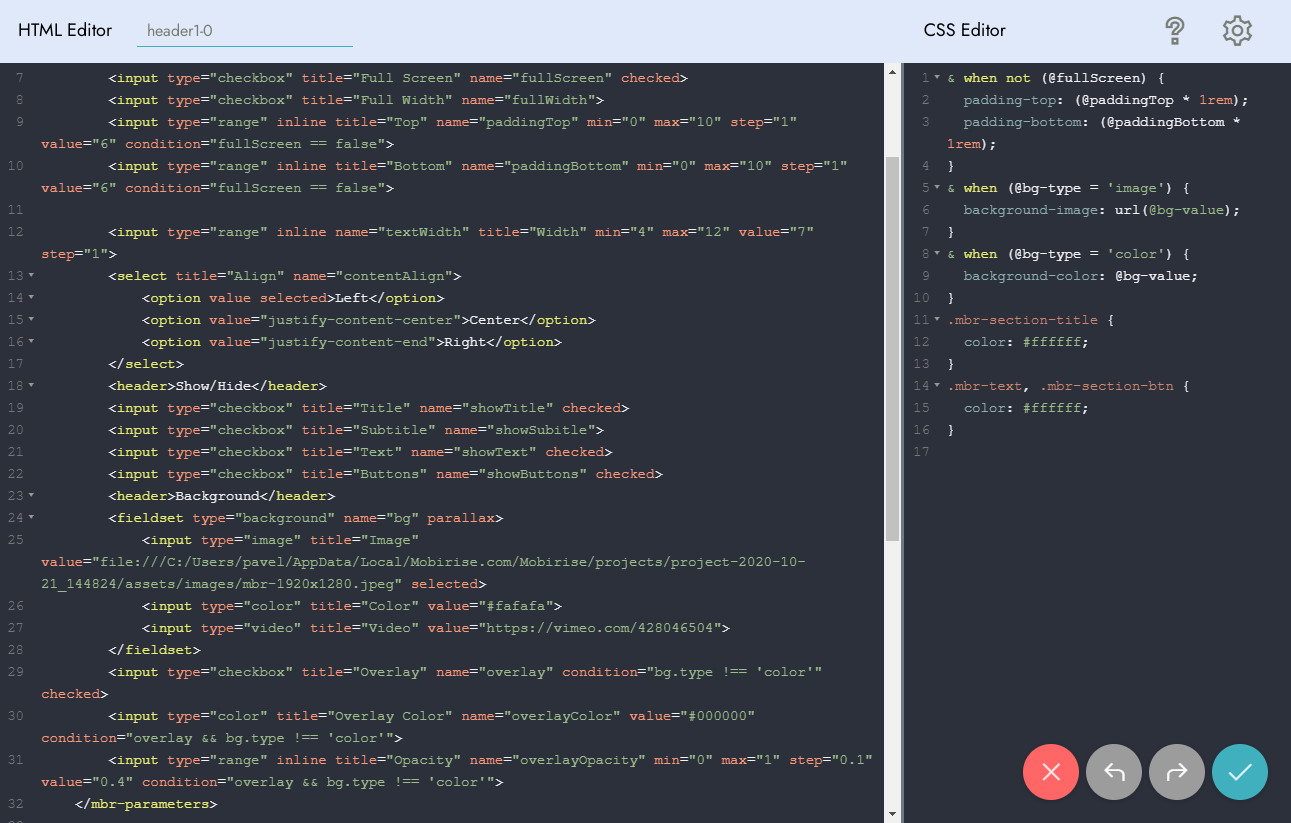
Task: Click the CSS Editor heading
Action: (x=964, y=30)
